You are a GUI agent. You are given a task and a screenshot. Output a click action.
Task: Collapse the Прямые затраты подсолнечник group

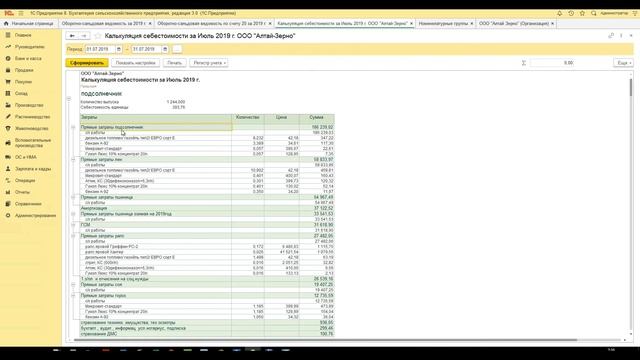(73, 127)
